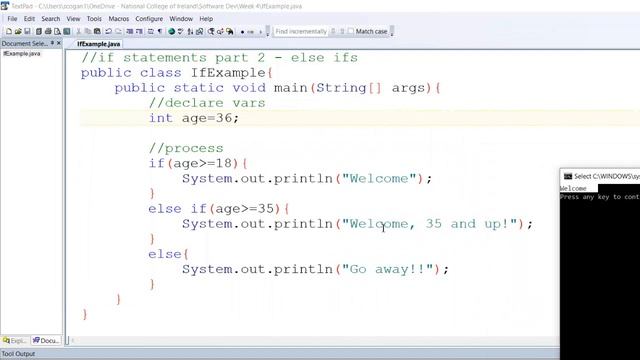This screenshot has width=640, height=360.
Task: Click the Sort icon
Action: [x=190, y=31]
